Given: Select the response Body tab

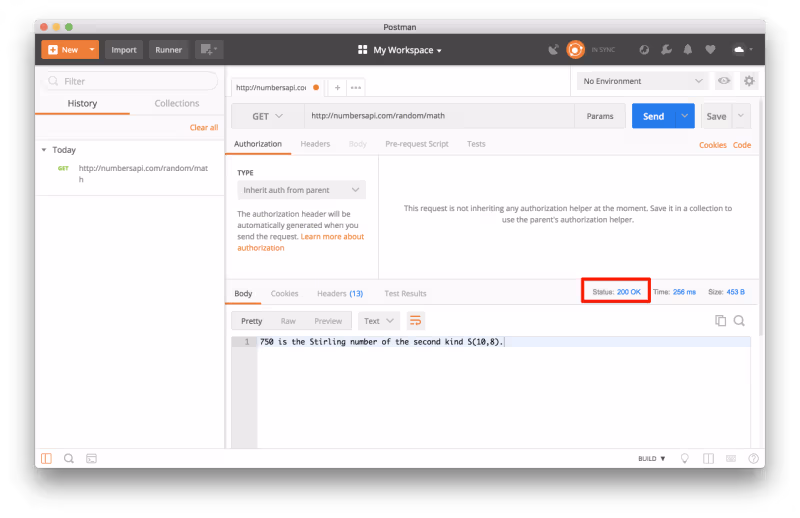Looking at the screenshot, I should 243,293.
